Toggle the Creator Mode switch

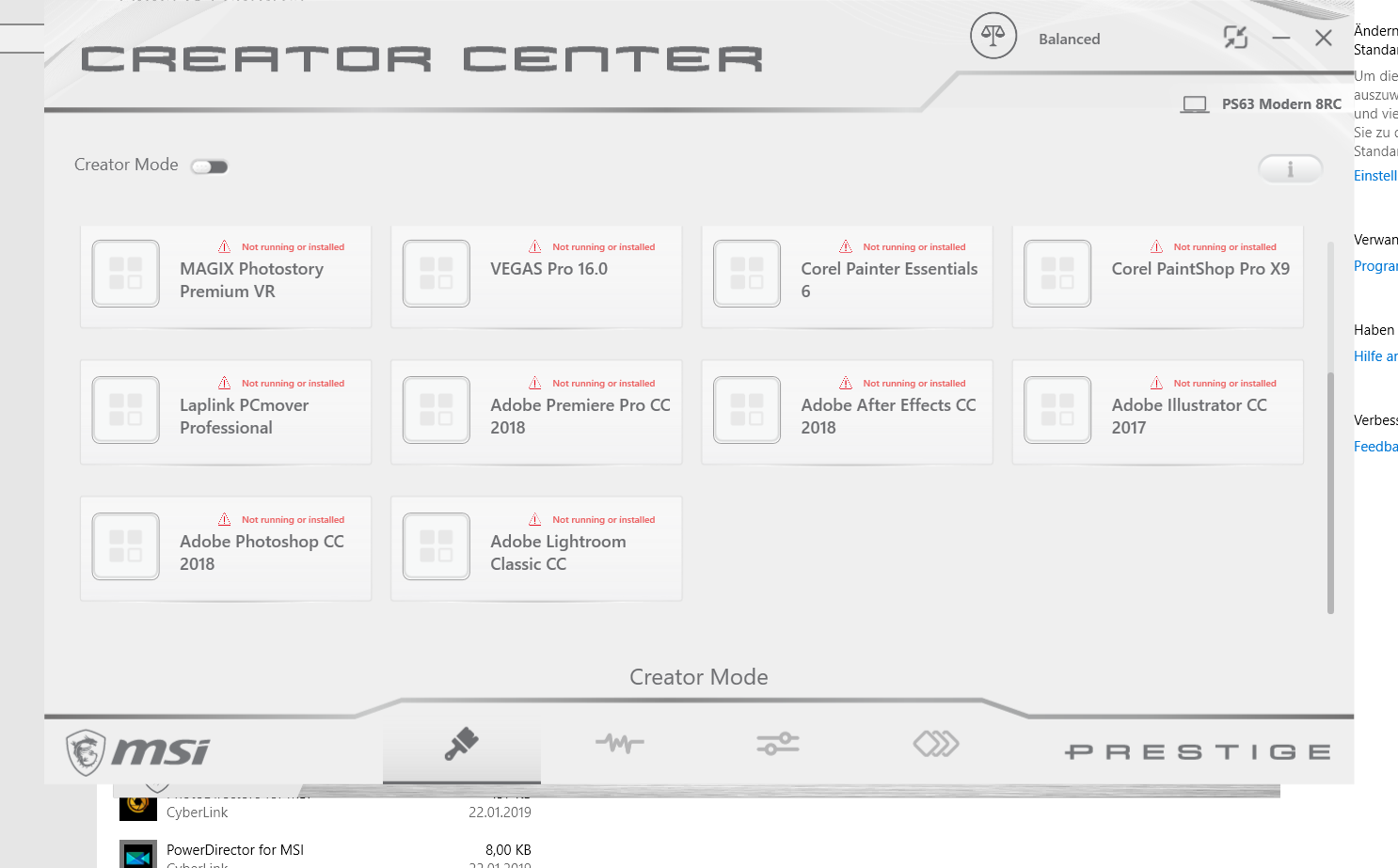coord(209,166)
